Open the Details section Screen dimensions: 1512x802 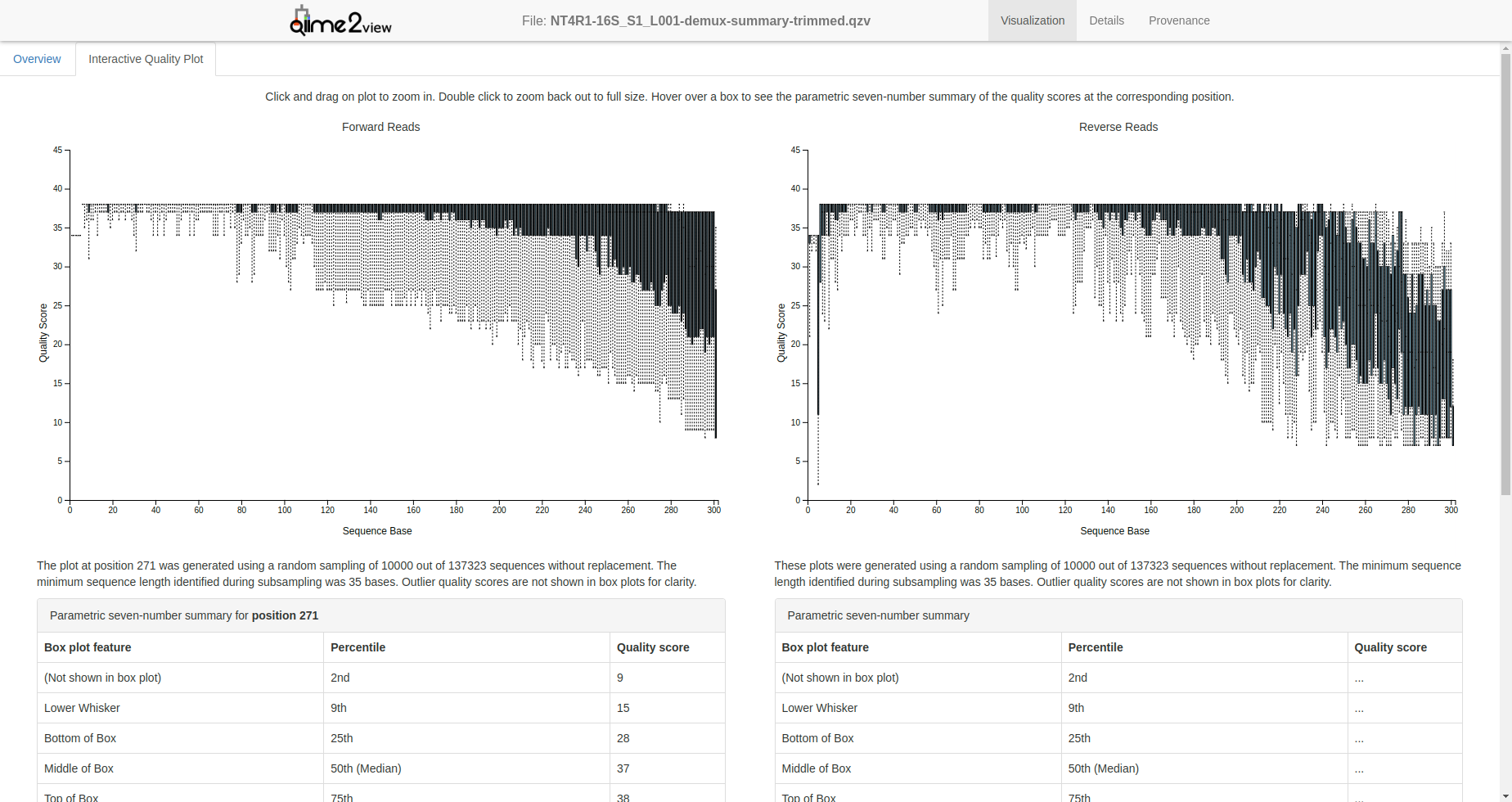(1106, 20)
